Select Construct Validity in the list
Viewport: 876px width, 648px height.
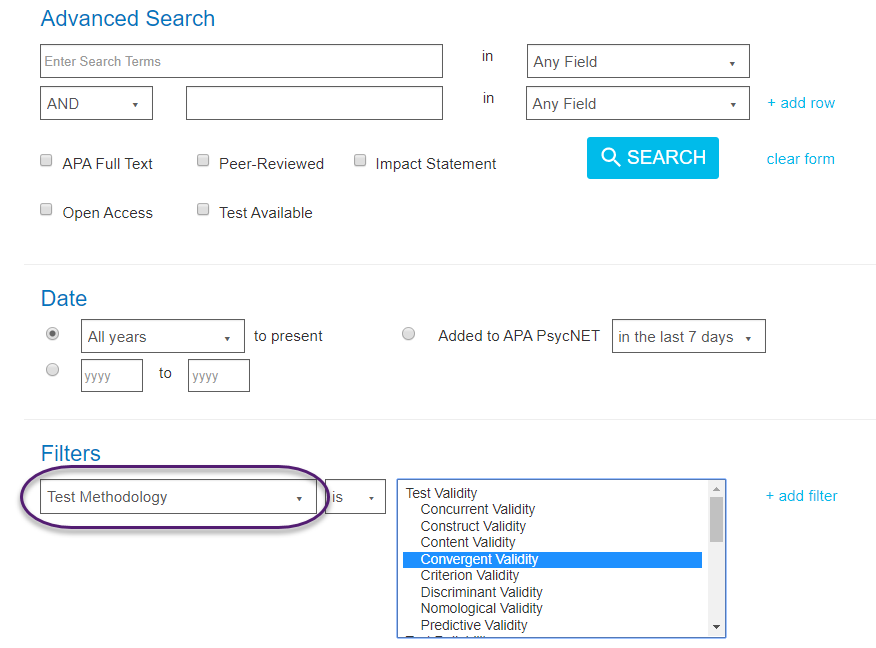click(x=473, y=526)
